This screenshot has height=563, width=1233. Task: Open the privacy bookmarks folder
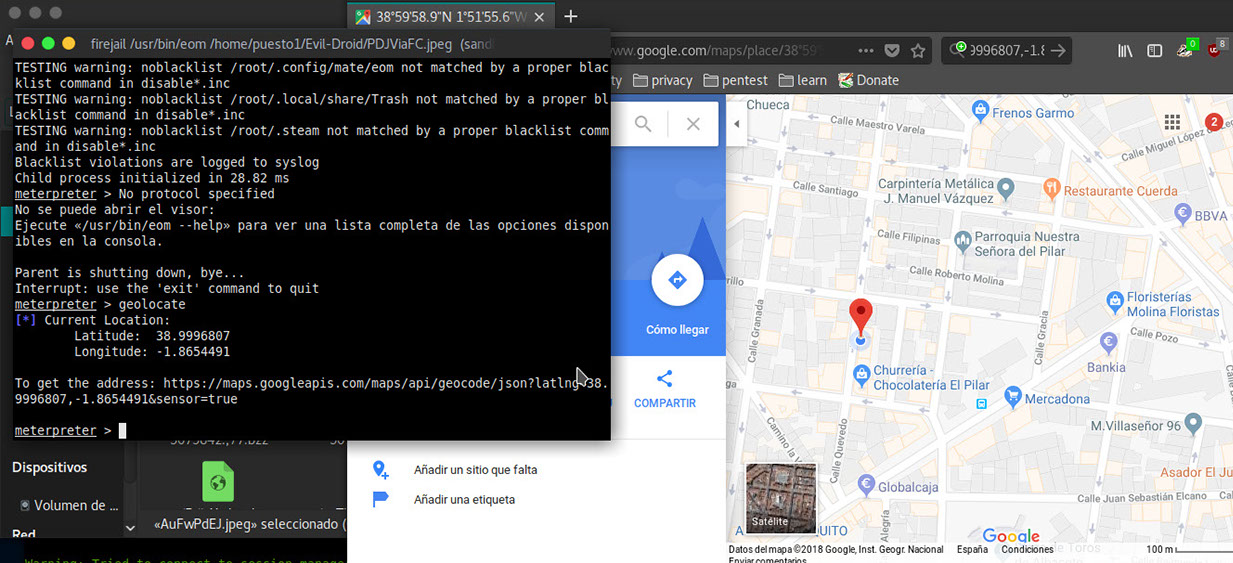[x=662, y=80]
